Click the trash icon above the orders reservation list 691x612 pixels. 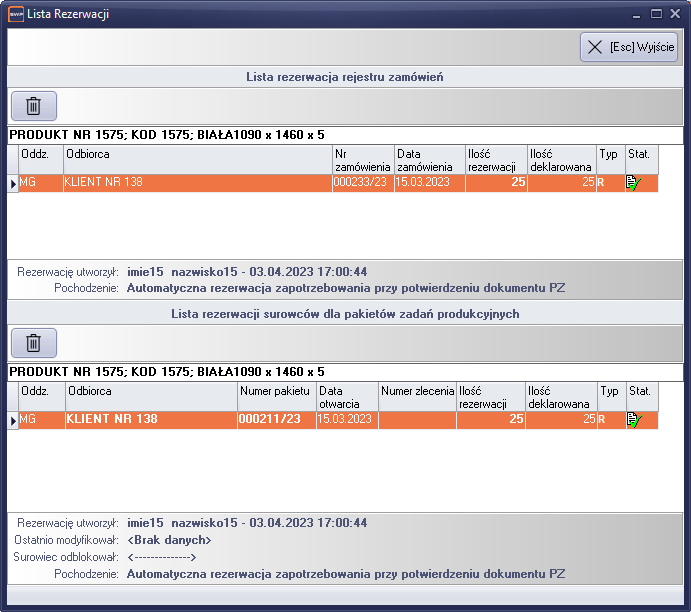(x=33, y=106)
